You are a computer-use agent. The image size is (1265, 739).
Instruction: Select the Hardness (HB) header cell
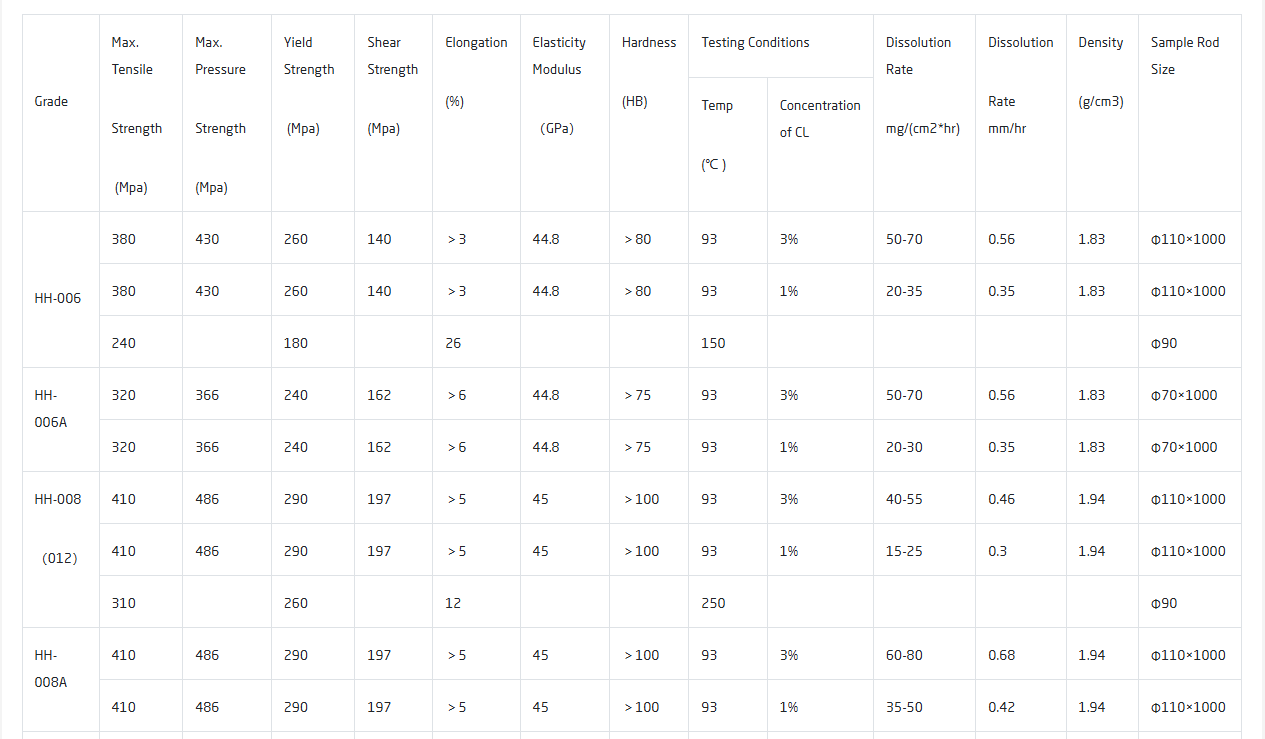(x=649, y=113)
